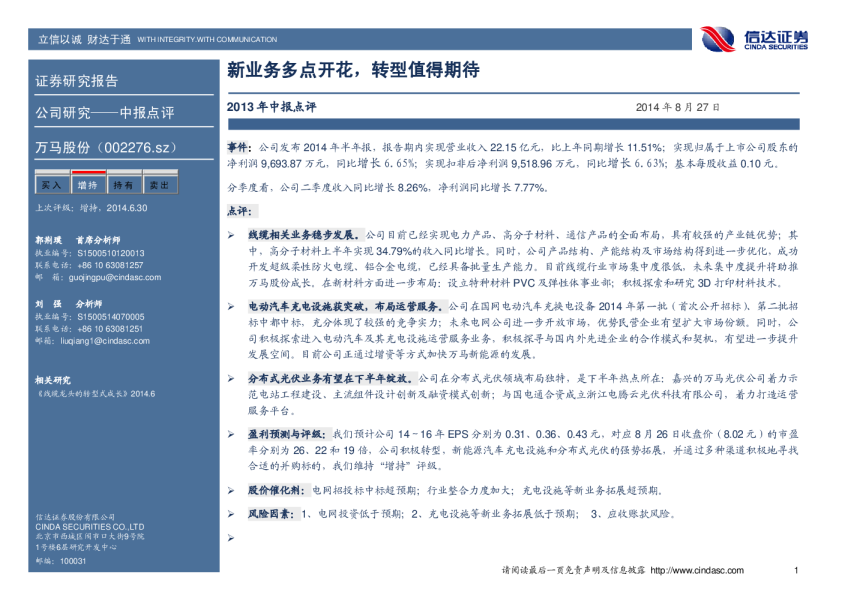The width and height of the screenshot is (842, 595).
Task: Select the 卖出 rating box
Action: (158, 185)
